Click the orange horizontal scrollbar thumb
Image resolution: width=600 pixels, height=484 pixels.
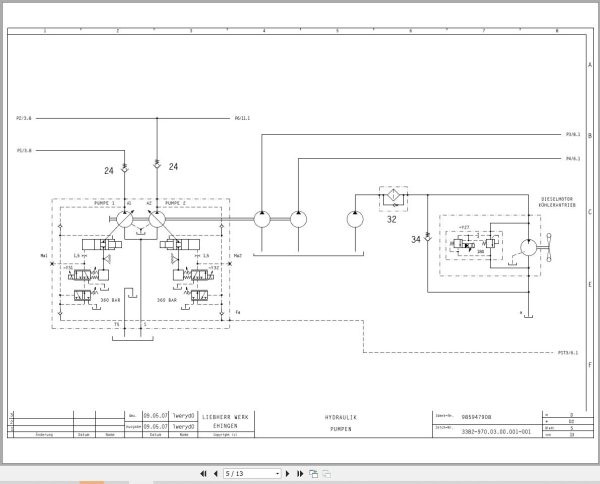click(91, 482)
